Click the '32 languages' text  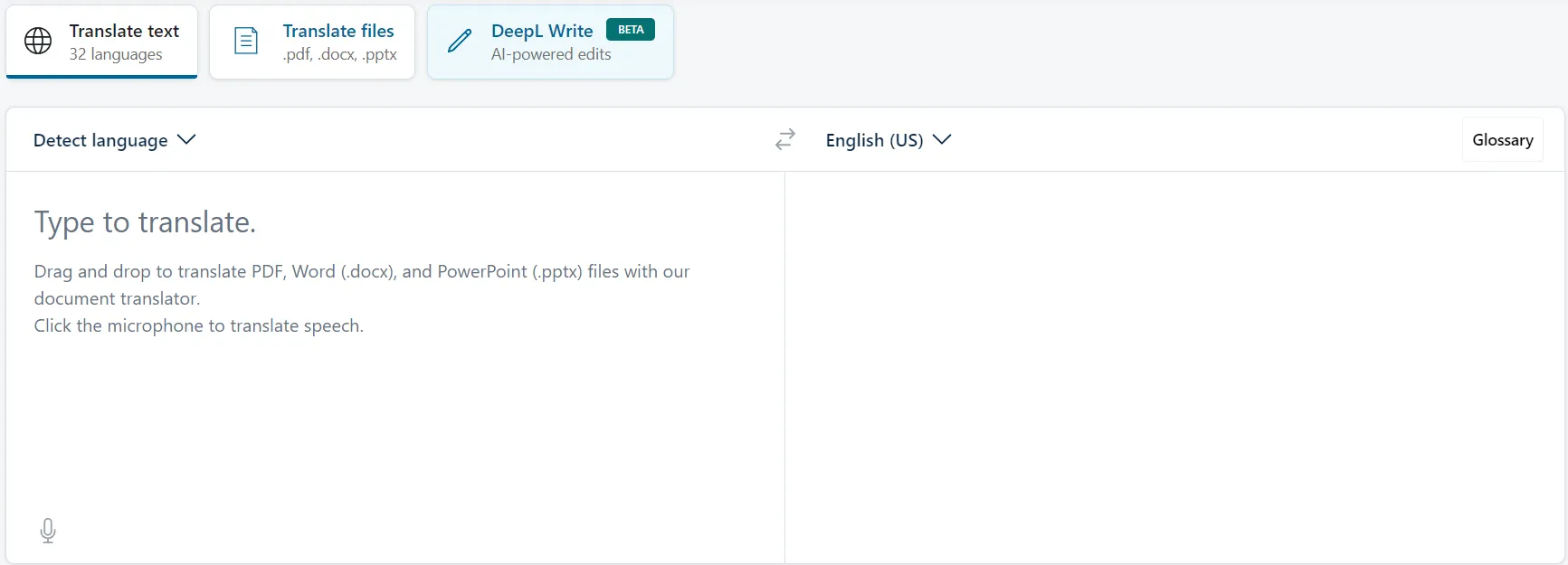(x=116, y=54)
